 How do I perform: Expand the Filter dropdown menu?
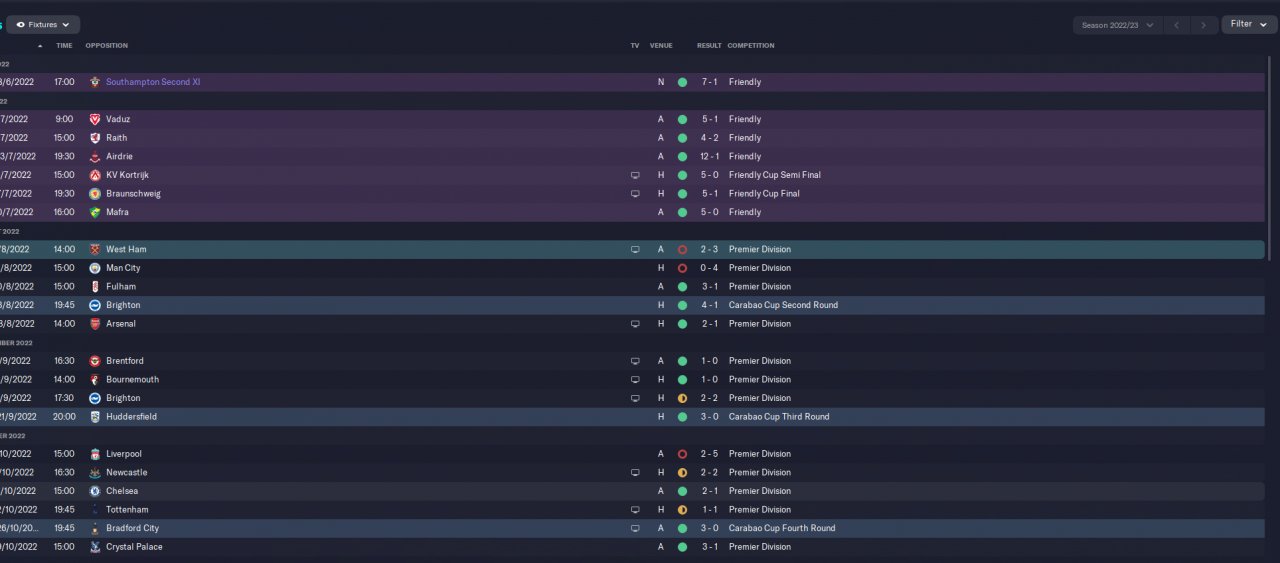point(1248,24)
